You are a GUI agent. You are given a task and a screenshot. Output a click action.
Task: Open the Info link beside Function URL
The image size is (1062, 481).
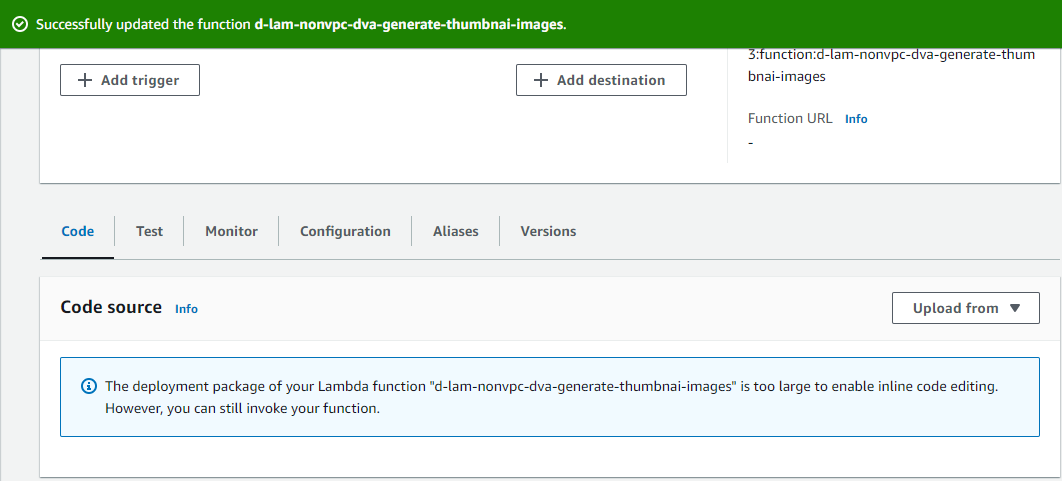coord(856,119)
